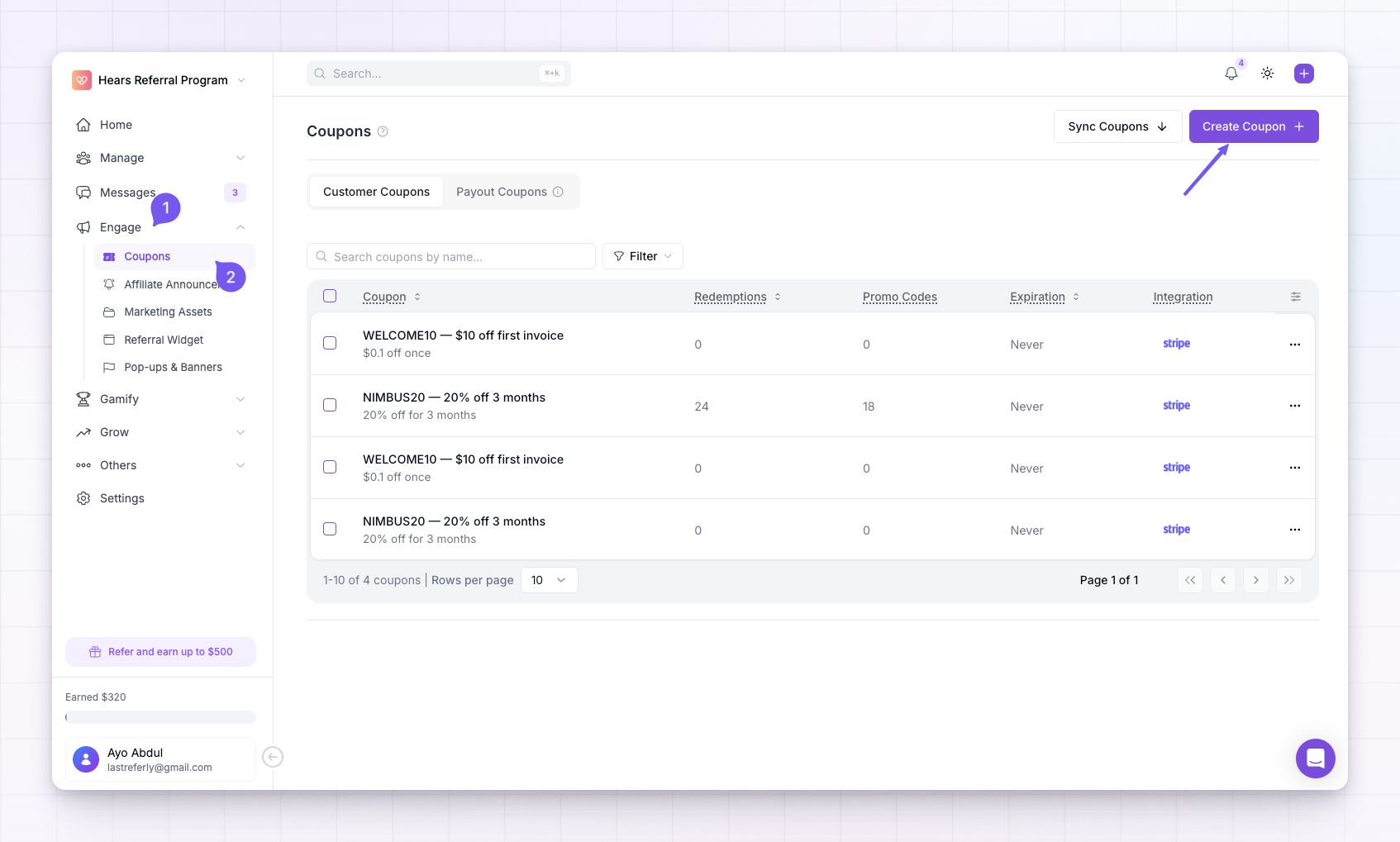Click the Messages chat icon
Image resolution: width=1400 pixels, height=842 pixels.
tap(83, 193)
